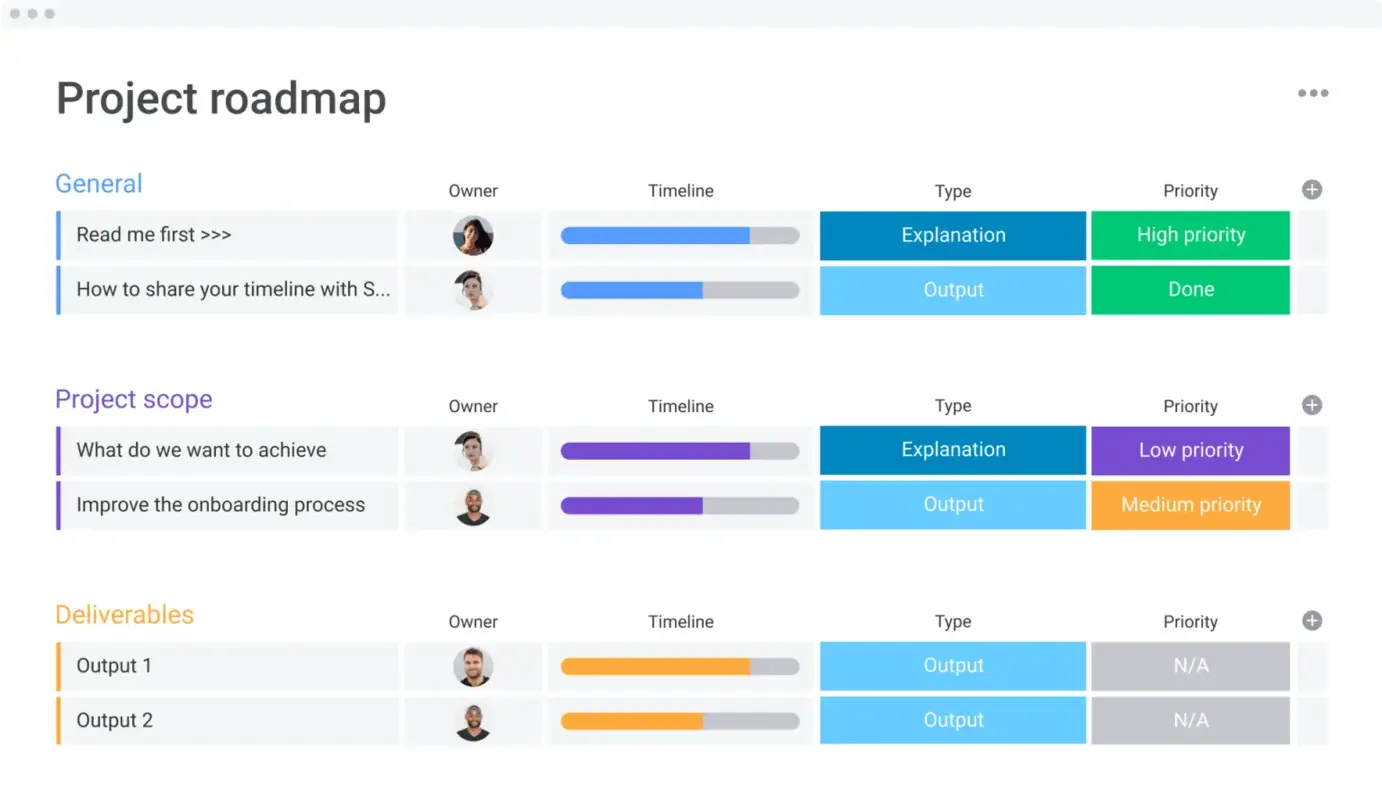This screenshot has height=800, width=1382.
Task: Click the owner avatar for Output 2
Action: [473, 720]
